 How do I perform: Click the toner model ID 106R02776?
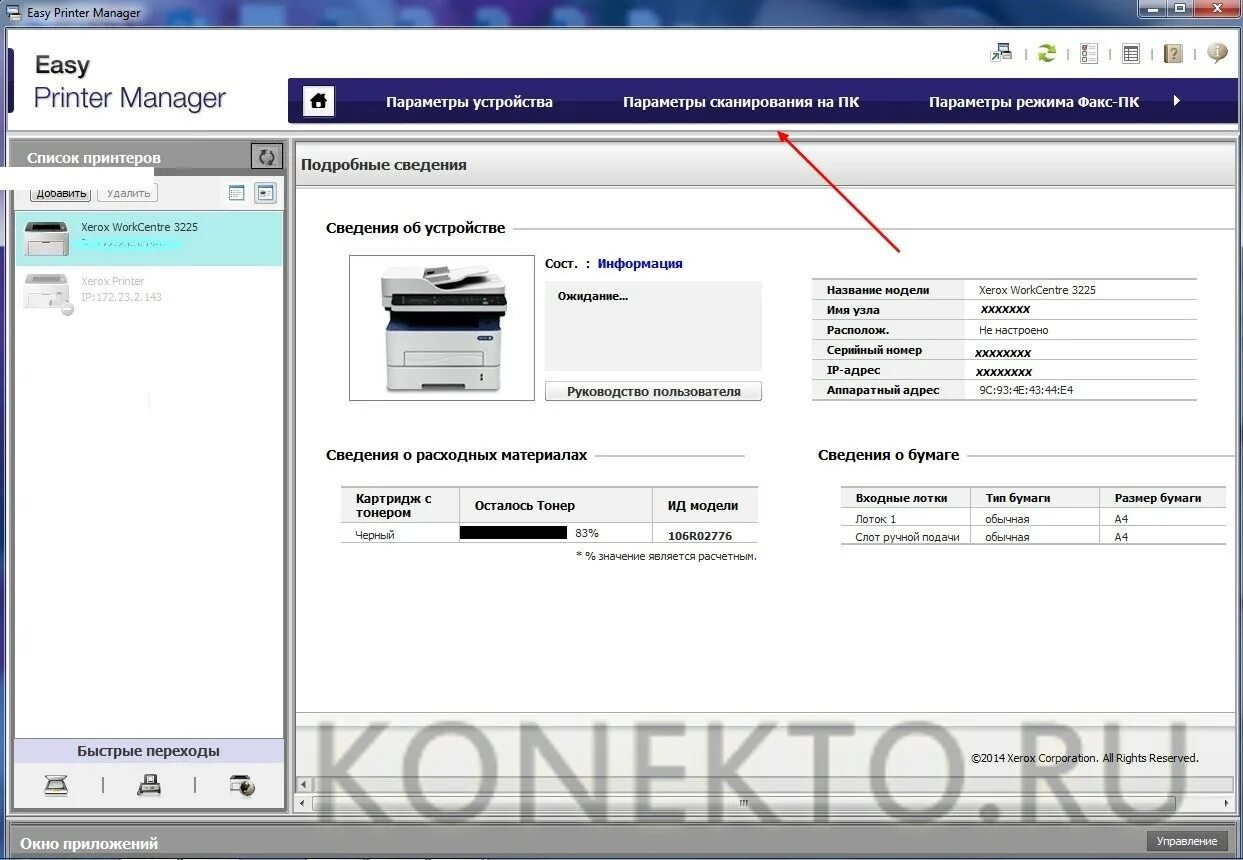700,536
